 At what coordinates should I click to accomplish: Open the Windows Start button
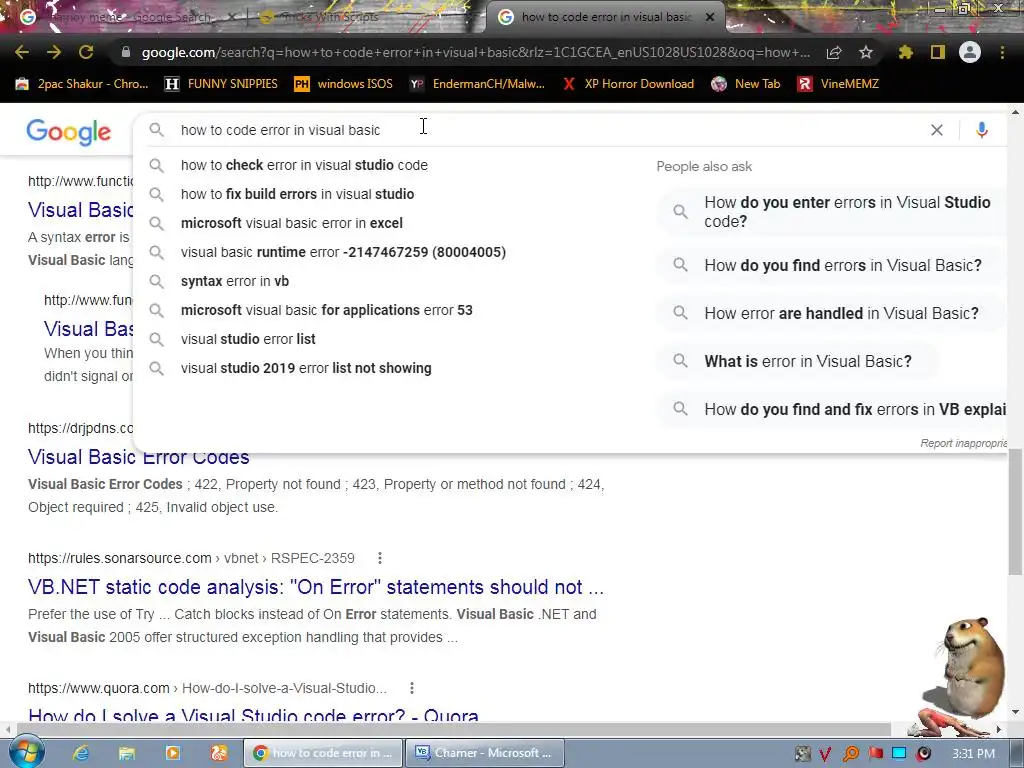(26, 752)
